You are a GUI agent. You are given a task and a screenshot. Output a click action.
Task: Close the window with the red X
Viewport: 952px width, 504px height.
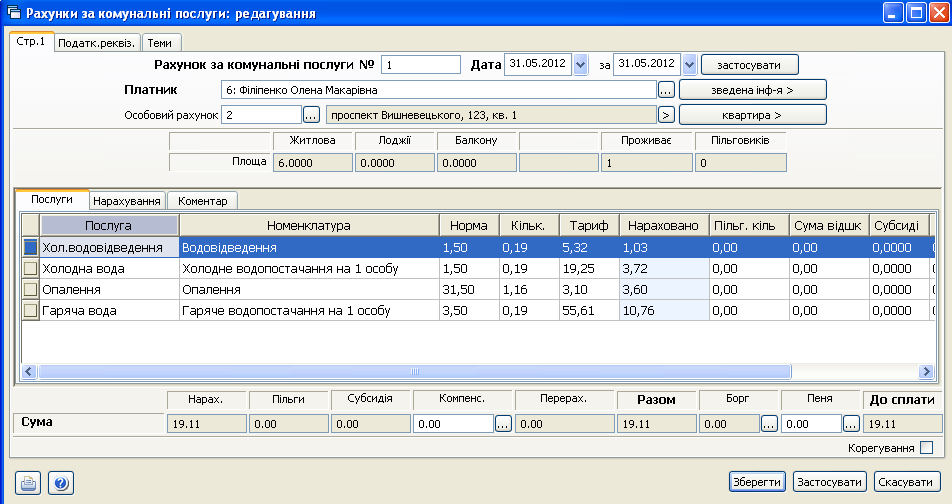pyautogui.click(x=939, y=13)
